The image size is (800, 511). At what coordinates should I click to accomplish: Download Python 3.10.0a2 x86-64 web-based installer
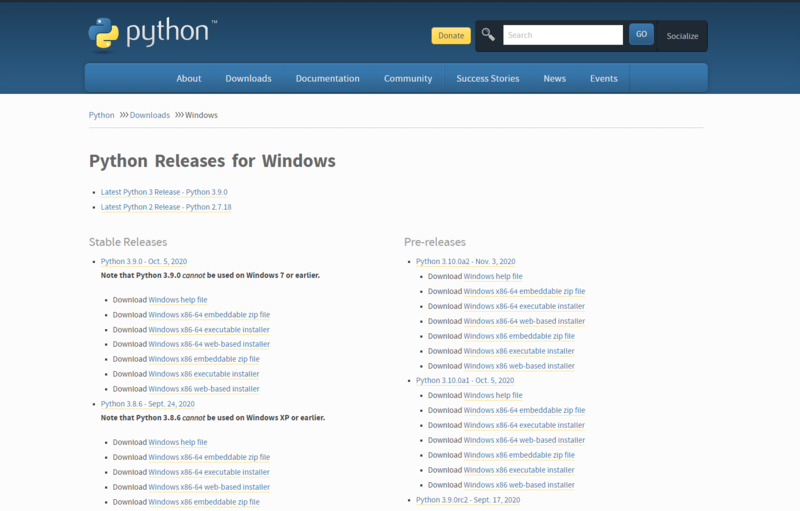tap(524, 321)
